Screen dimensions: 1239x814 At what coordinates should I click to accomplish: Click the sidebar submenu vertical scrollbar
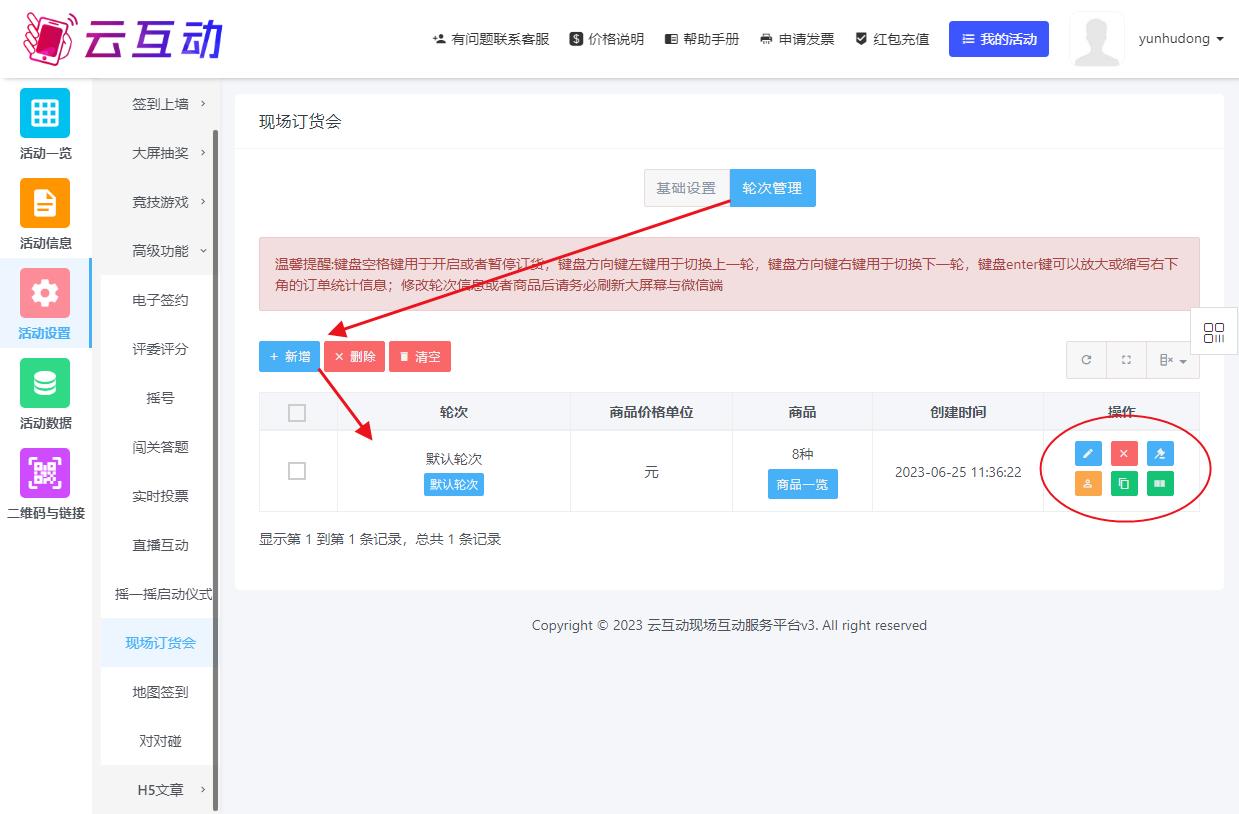216,470
